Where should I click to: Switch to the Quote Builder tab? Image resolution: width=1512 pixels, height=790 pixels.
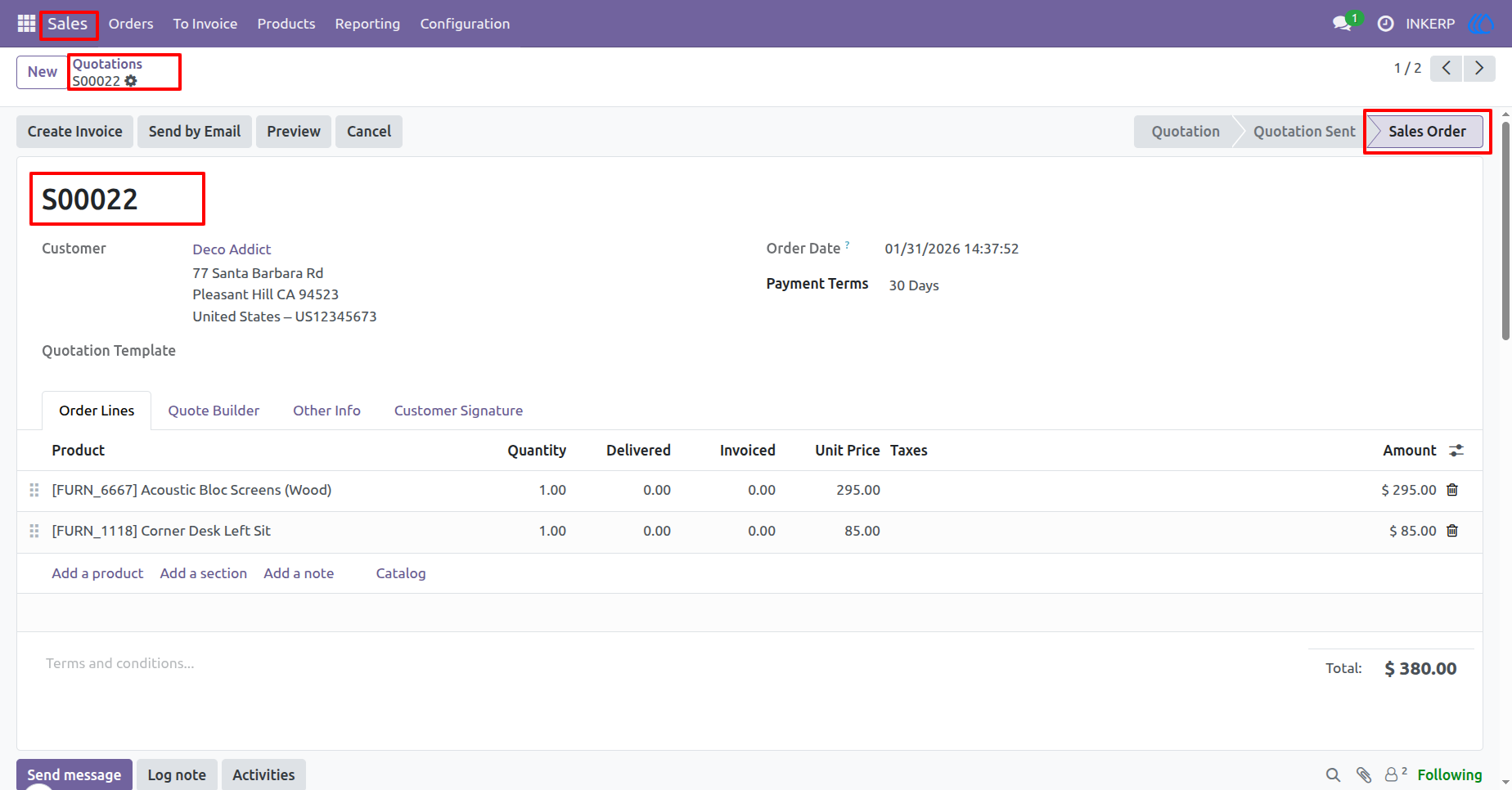[x=214, y=411]
